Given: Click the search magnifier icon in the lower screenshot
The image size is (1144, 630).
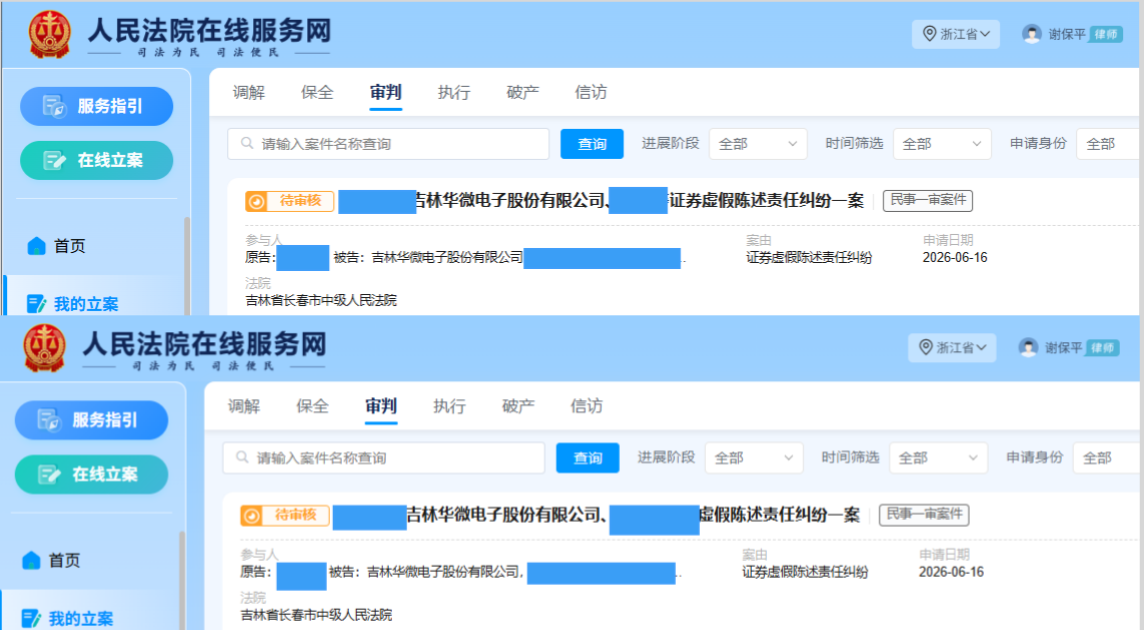Looking at the screenshot, I should coord(242,457).
